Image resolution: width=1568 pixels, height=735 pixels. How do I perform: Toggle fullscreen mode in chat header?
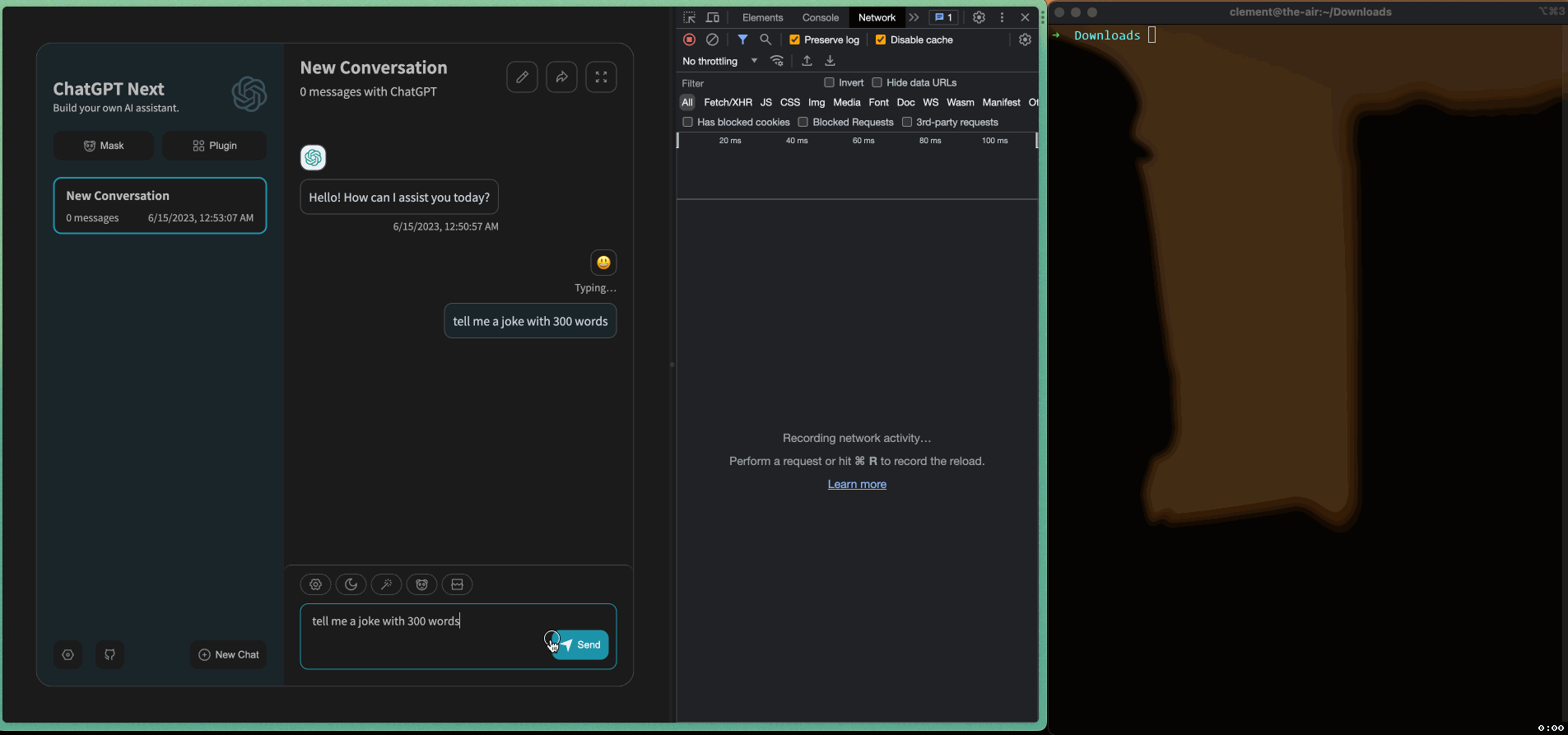(x=601, y=77)
